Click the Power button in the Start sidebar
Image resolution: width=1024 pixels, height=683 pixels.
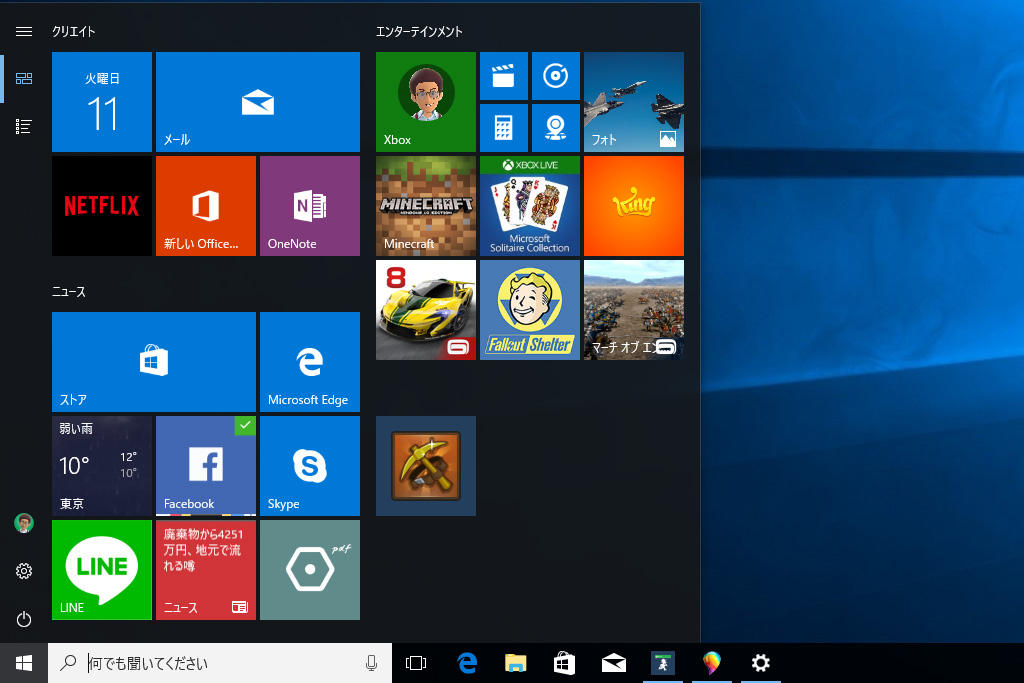[x=24, y=619]
